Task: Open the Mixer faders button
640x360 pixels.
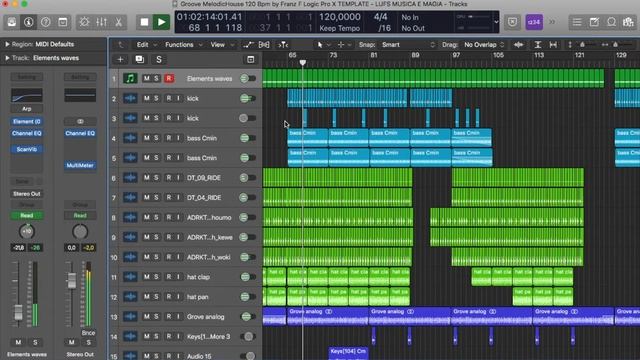Action: coord(101,22)
